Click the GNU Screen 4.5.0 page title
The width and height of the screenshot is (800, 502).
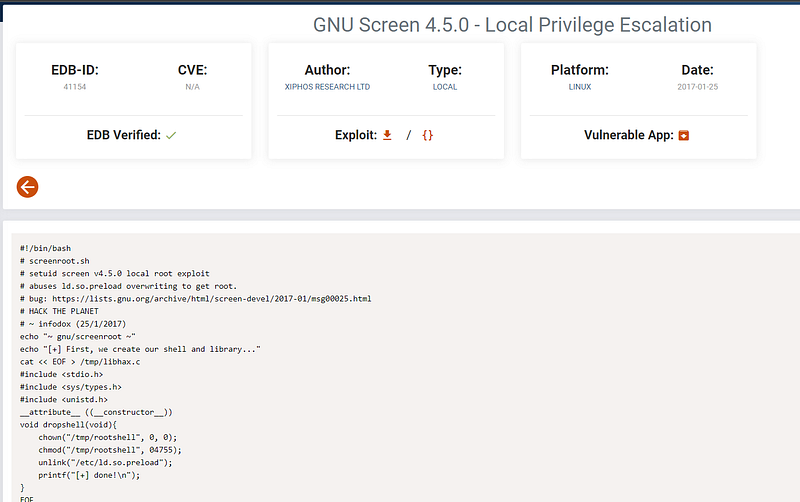(512, 25)
